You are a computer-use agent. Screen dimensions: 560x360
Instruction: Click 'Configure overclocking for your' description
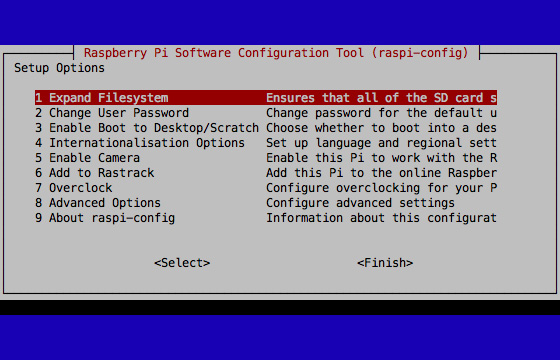coord(374,188)
